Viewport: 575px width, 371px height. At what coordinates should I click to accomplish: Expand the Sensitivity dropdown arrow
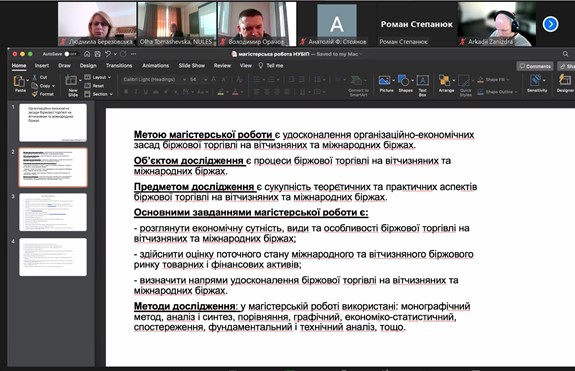544,80
